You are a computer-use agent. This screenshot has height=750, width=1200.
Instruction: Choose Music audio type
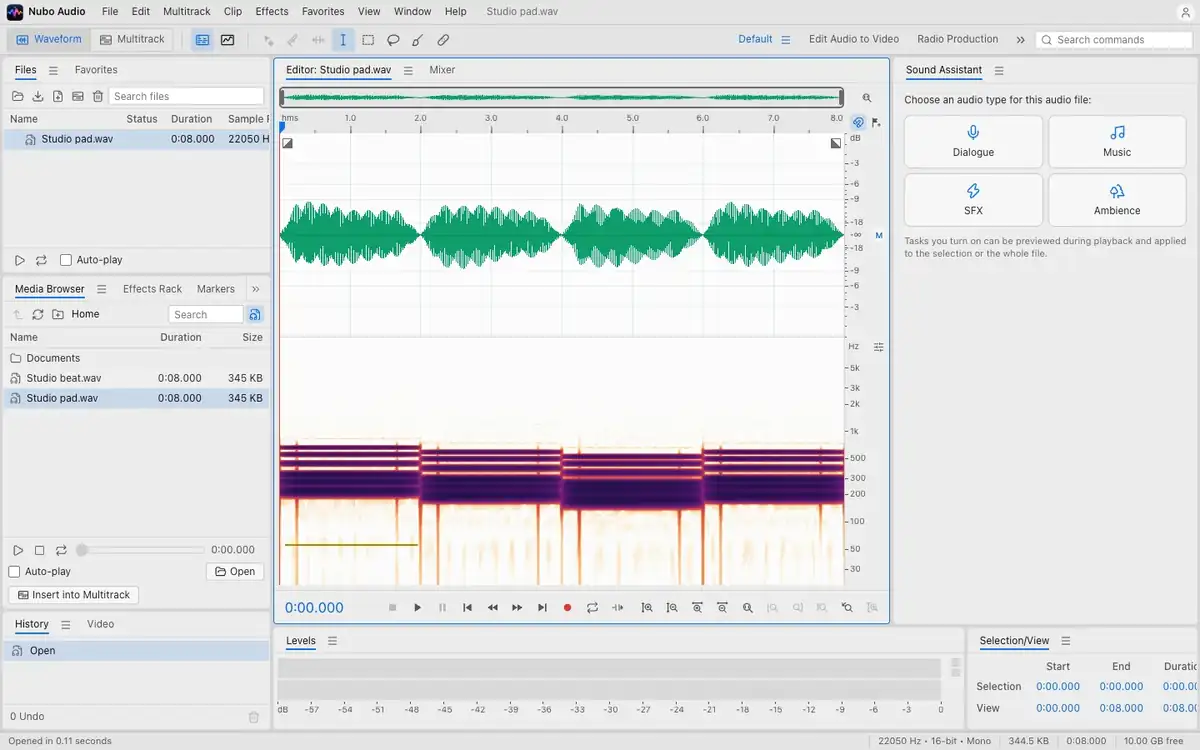point(1117,142)
